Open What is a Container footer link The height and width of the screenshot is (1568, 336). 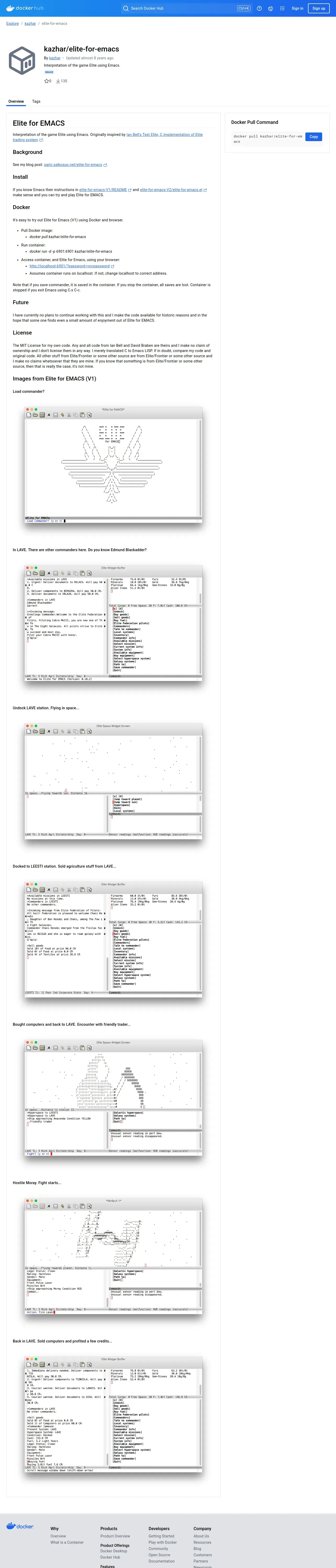pos(67,1542)
